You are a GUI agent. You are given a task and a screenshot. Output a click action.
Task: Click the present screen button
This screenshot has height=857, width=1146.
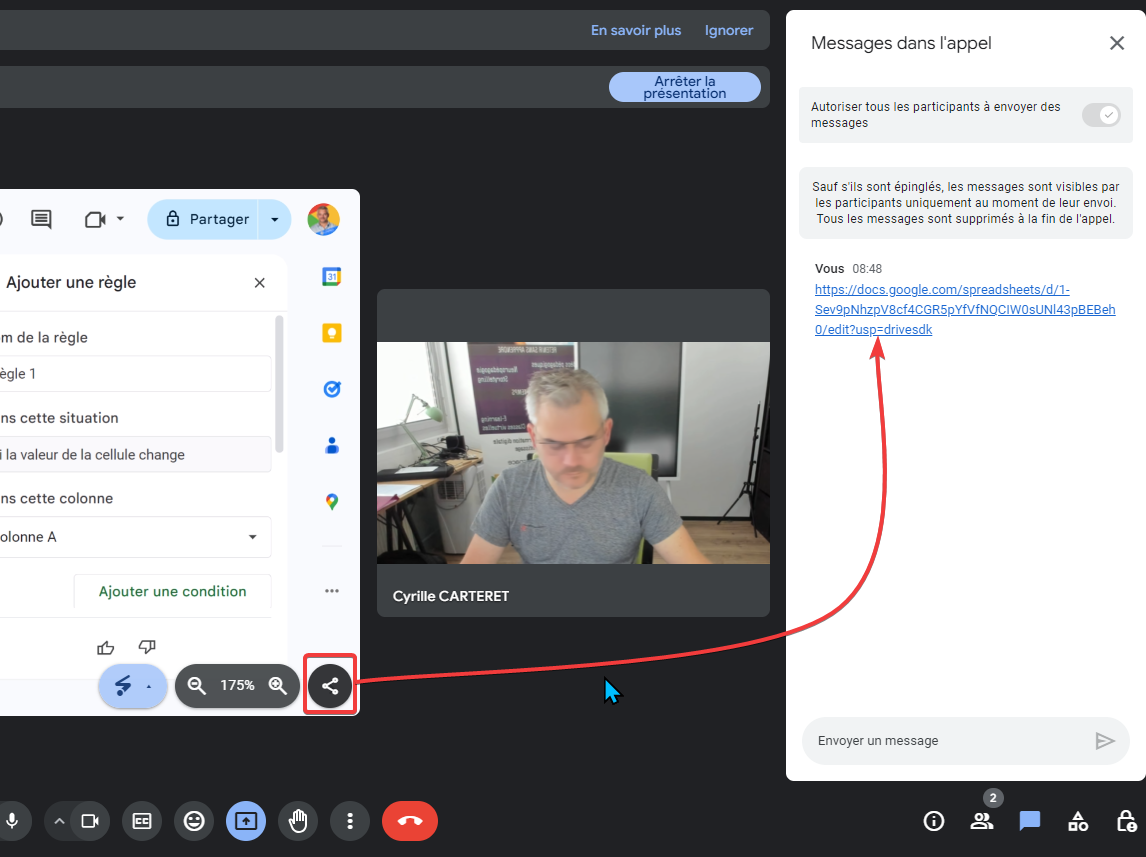click(246, 821)
